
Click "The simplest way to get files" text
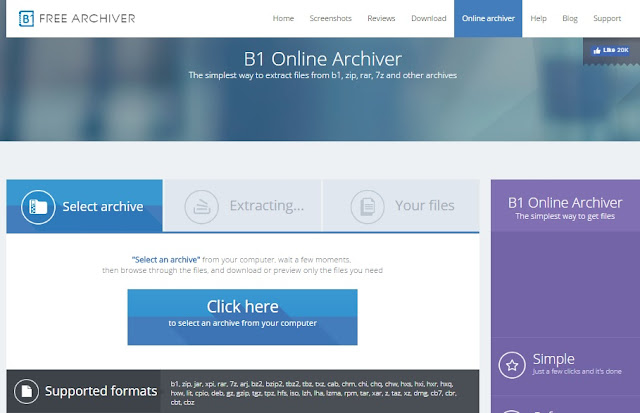(565, 216)
